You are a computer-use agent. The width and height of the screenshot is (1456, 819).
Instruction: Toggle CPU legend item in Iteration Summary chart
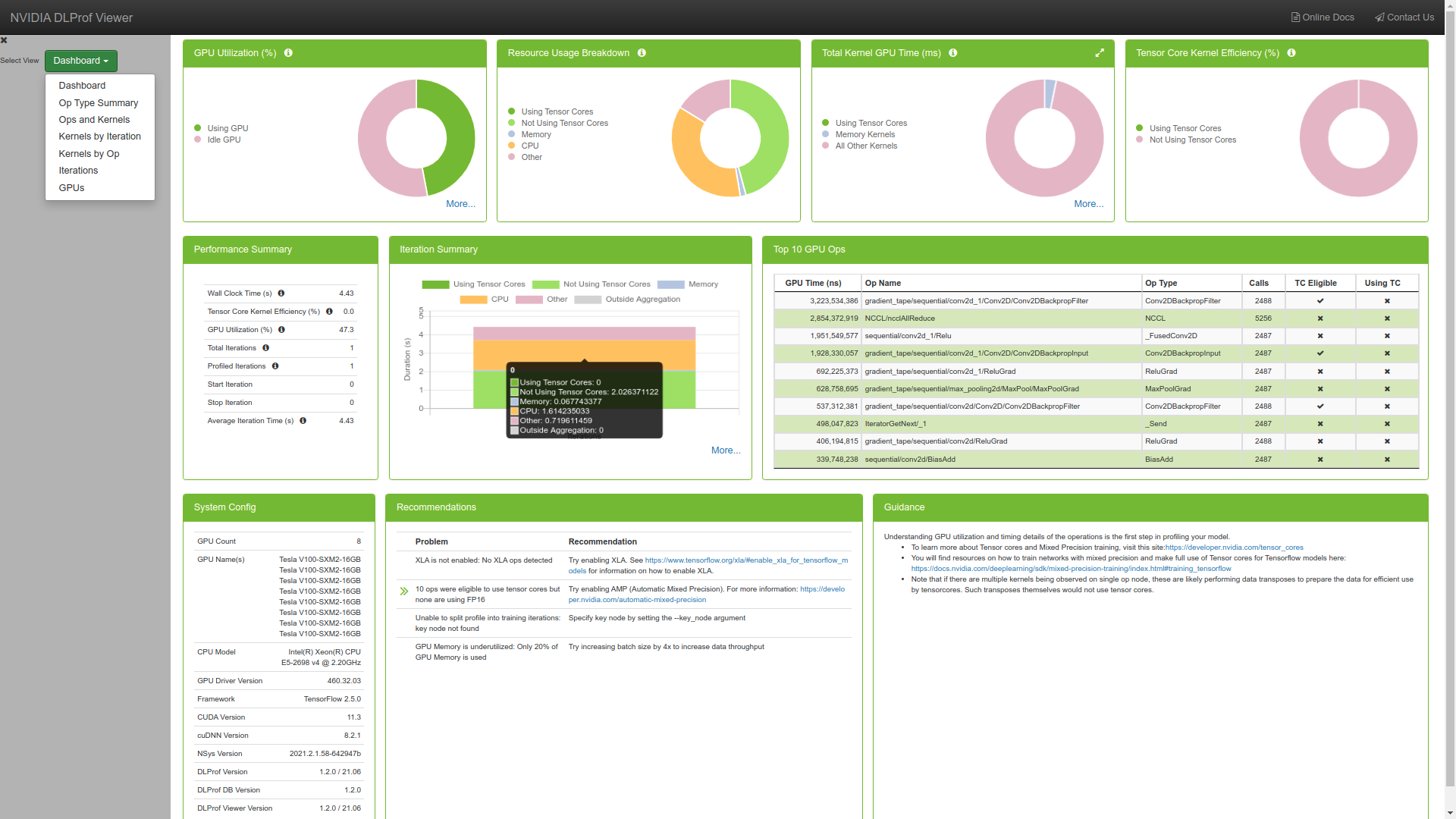tap(484, 300)
